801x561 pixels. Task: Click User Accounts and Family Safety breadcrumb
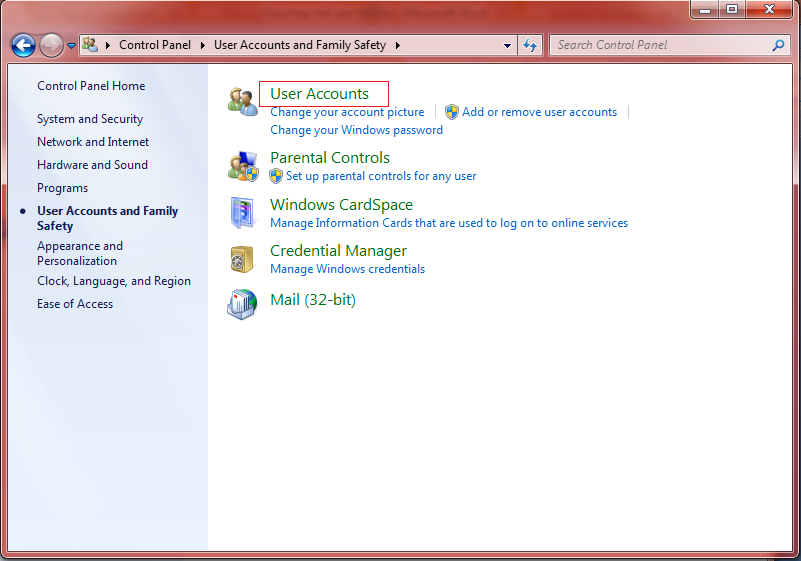300,45
